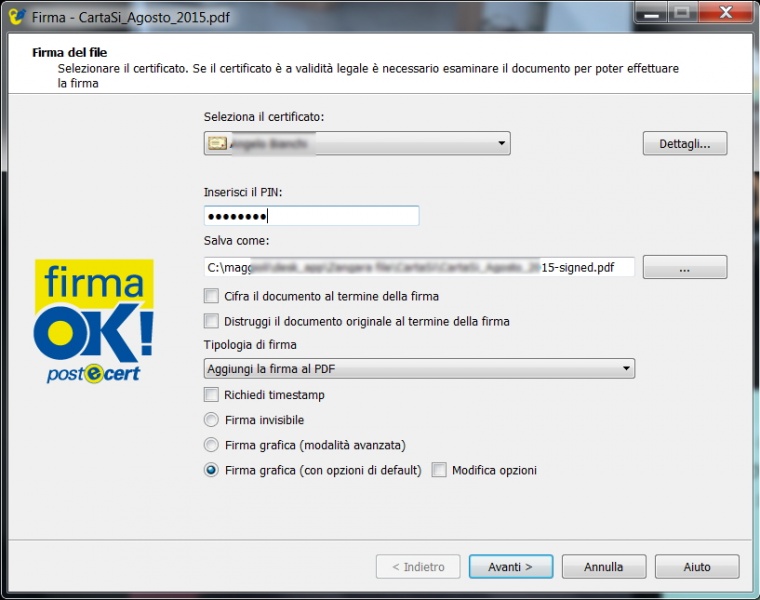
Task: Enable Distruggi il documento originale checkbox
Action: pyautogui.click(x=211, y=321)
